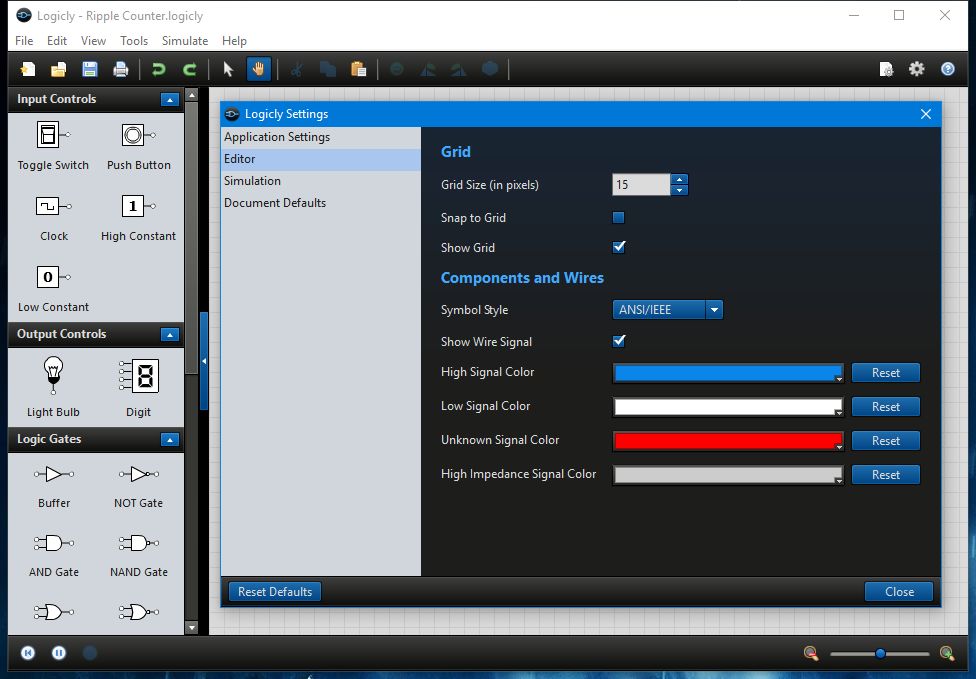Open the Help question mark icon

[947, 69]
